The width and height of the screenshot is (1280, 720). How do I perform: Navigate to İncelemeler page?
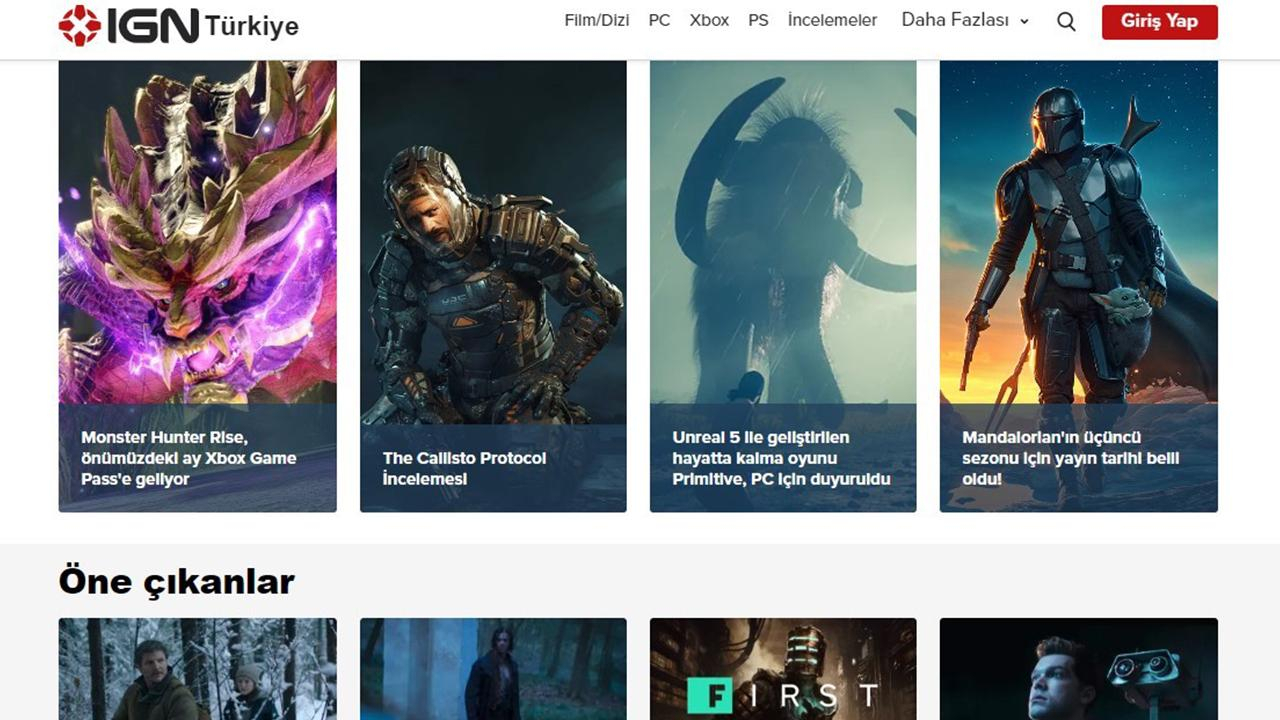click(x=832, y=20)
